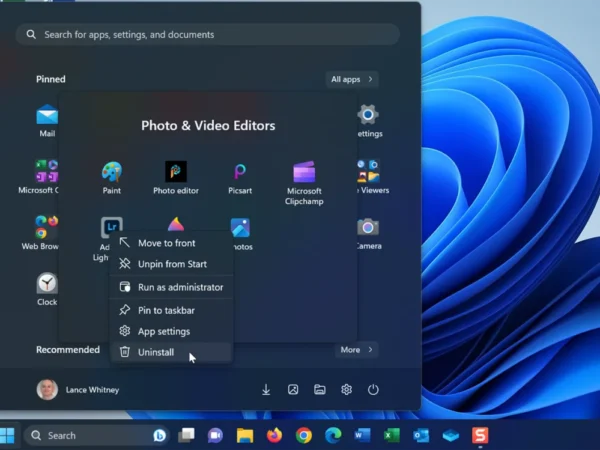Click the pink triangle app icon
Screen dimensions: 600x450
(176, 224)
